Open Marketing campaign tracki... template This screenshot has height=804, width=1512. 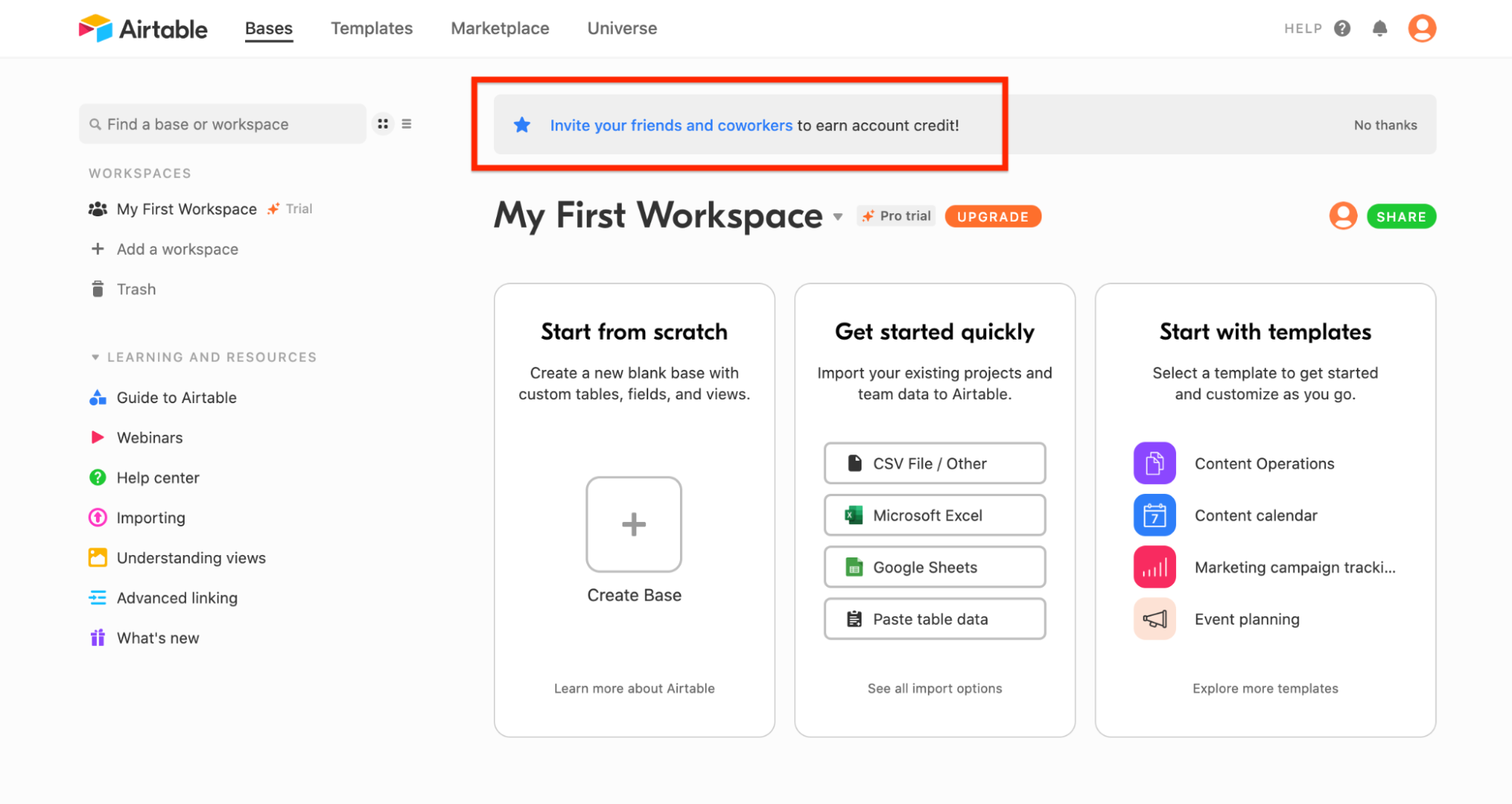[1295, 567]
